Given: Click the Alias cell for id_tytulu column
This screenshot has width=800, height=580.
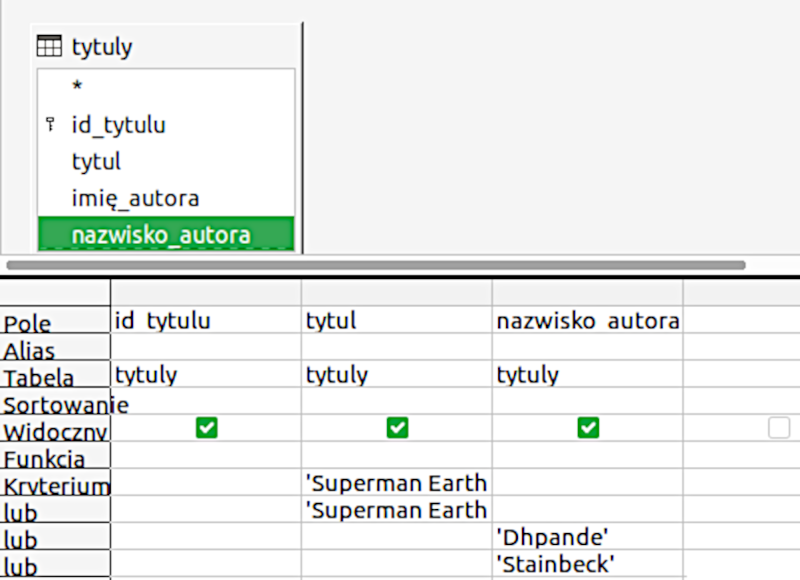Looking at the screenshot, I should (205, 347).
